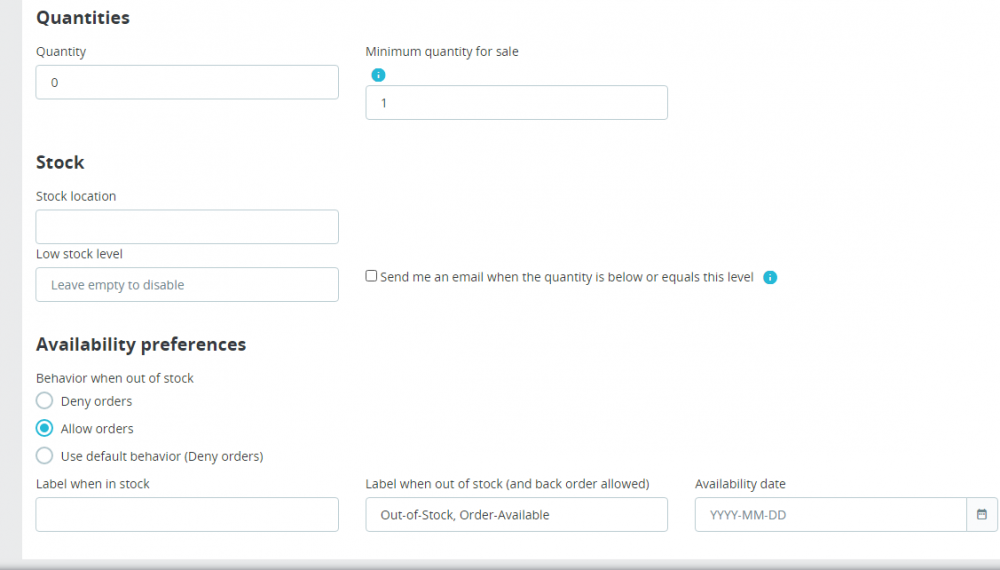Click info icon under Minimum quantity for sale

pos(378,75)
